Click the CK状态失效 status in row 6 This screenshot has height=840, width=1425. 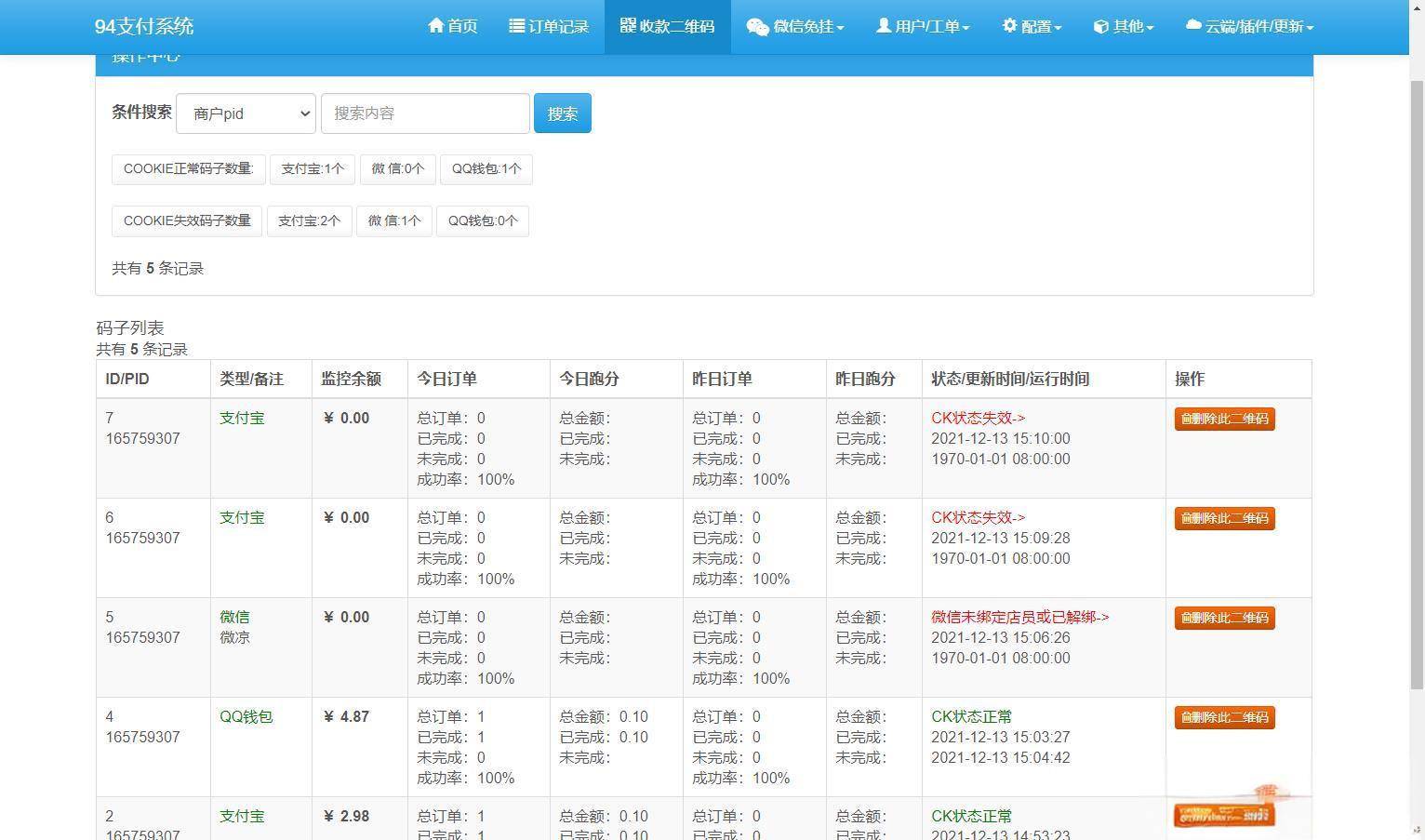pyautogui.click(x=978, y=518)
